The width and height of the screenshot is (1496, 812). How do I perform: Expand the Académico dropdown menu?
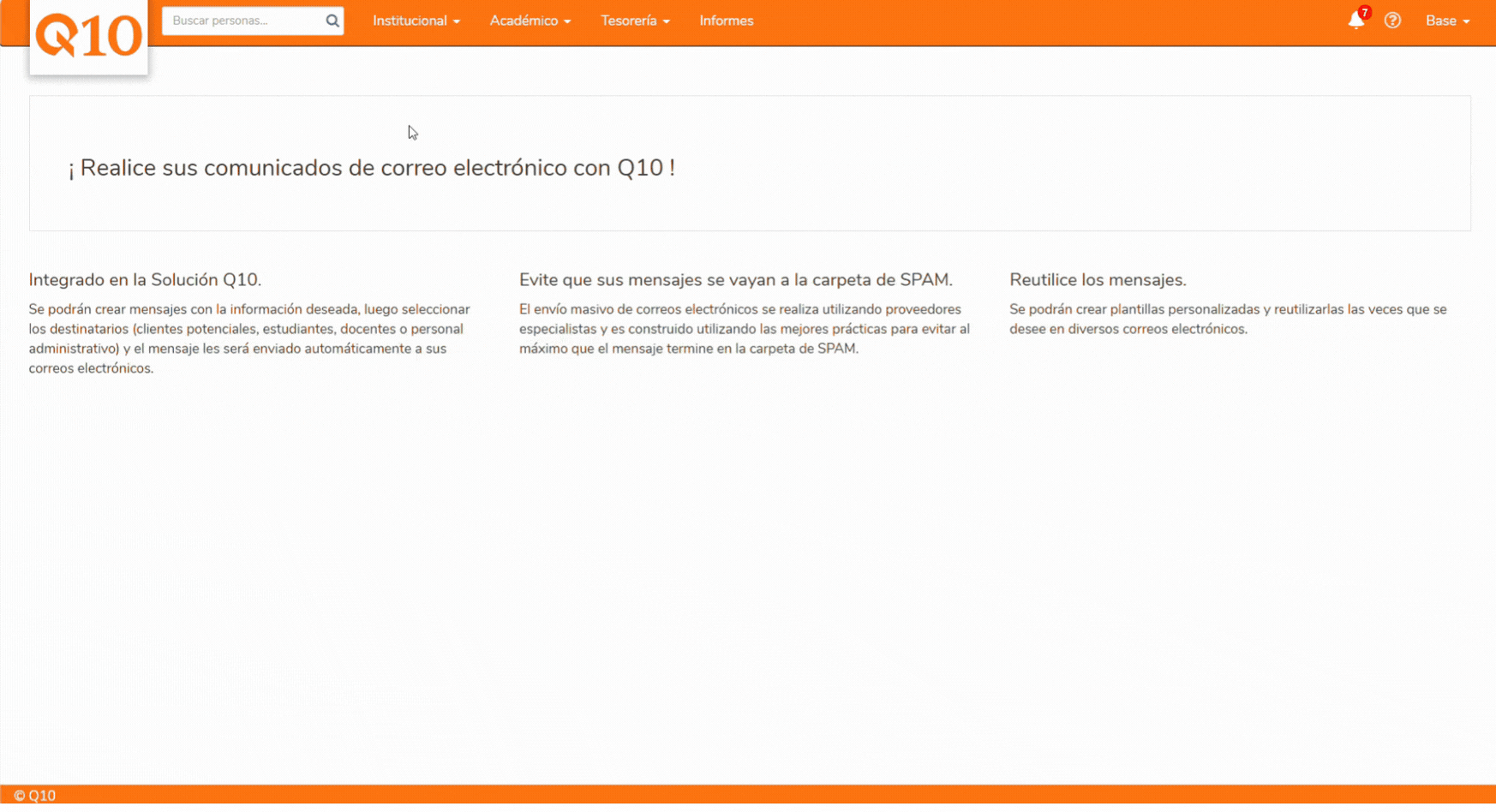point(530,21)
